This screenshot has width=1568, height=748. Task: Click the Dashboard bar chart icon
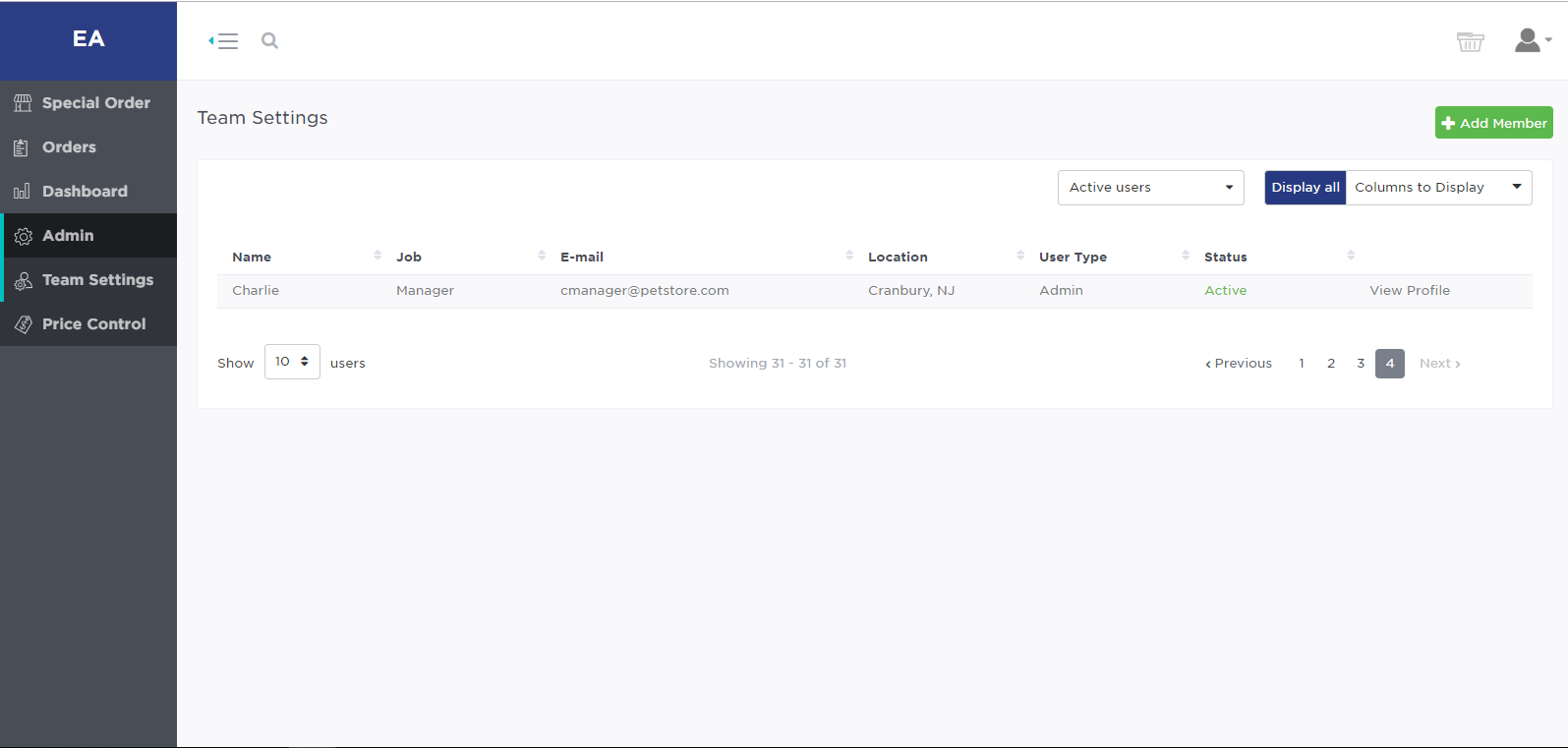(x=22, y=192)
